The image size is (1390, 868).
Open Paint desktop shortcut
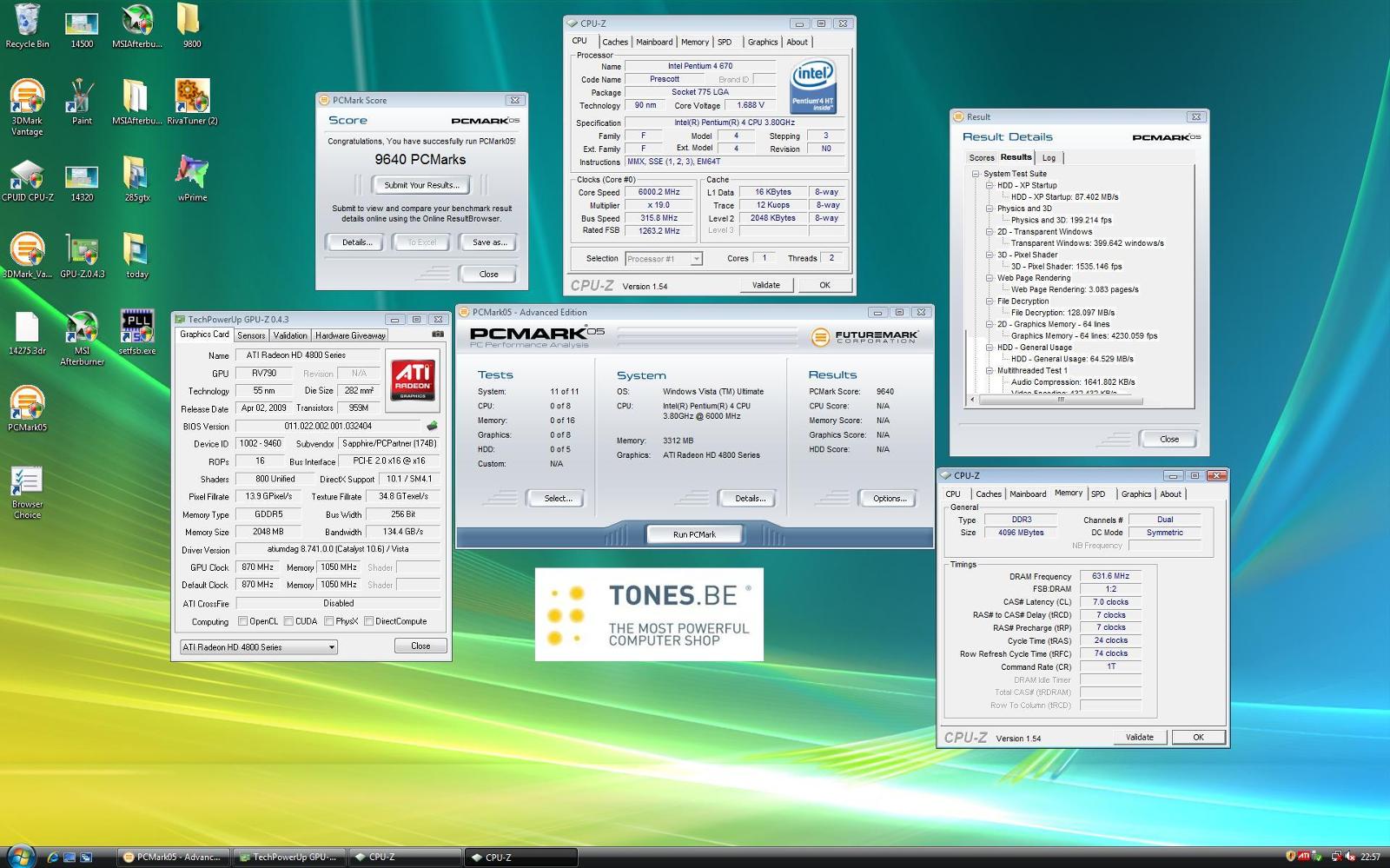[82, 102]
